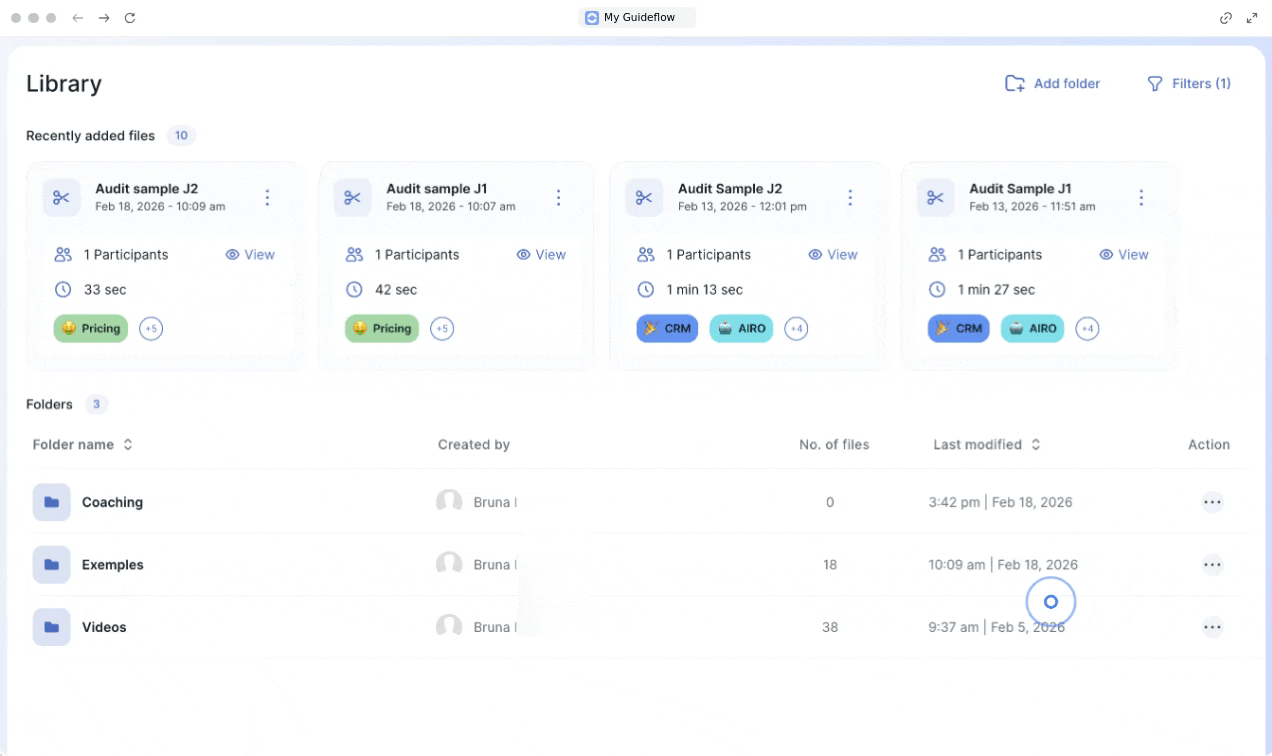This screenshot has height=756, width=1272.
Task: Click the Add folder icon button
Action: (x=1015, y=84)
